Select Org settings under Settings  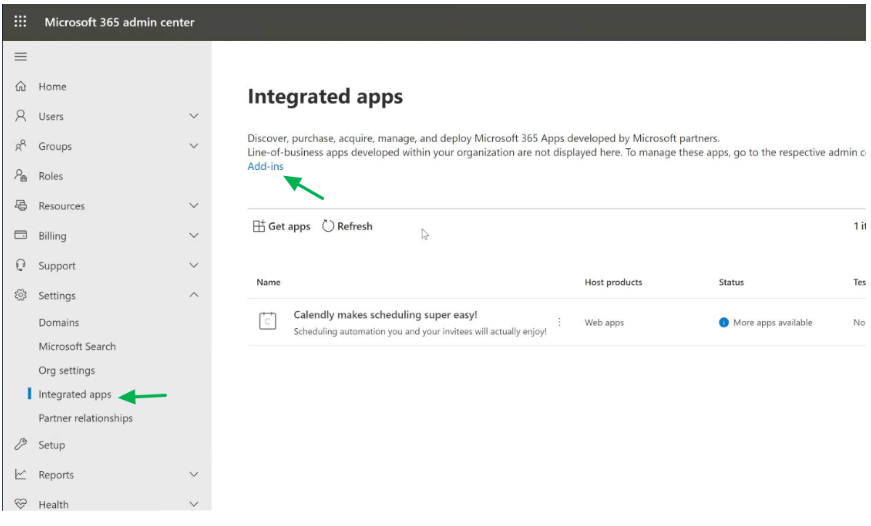click(67, 370)
